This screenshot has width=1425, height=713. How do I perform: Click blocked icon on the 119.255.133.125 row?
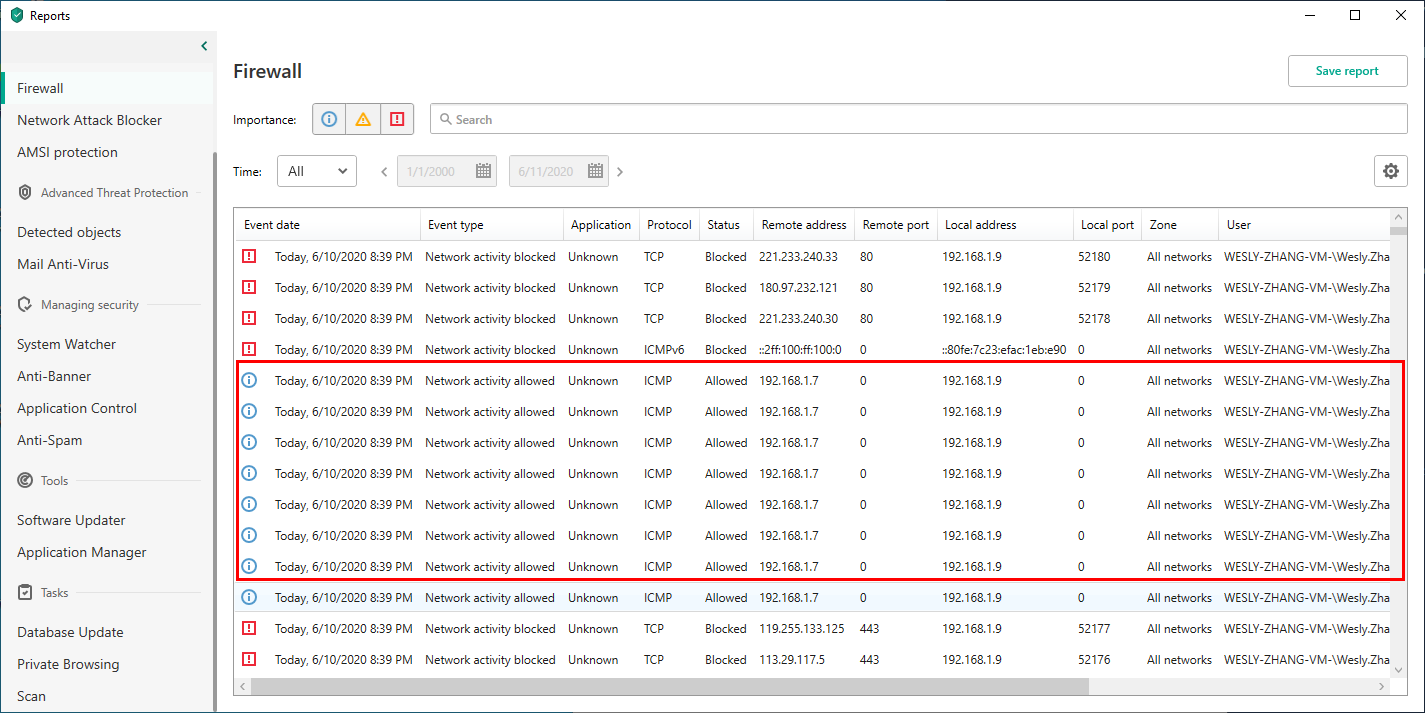(249, 628)
